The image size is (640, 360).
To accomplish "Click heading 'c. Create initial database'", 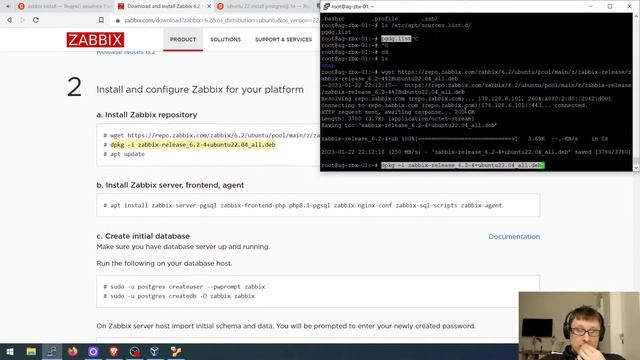I will click(143, 236).
